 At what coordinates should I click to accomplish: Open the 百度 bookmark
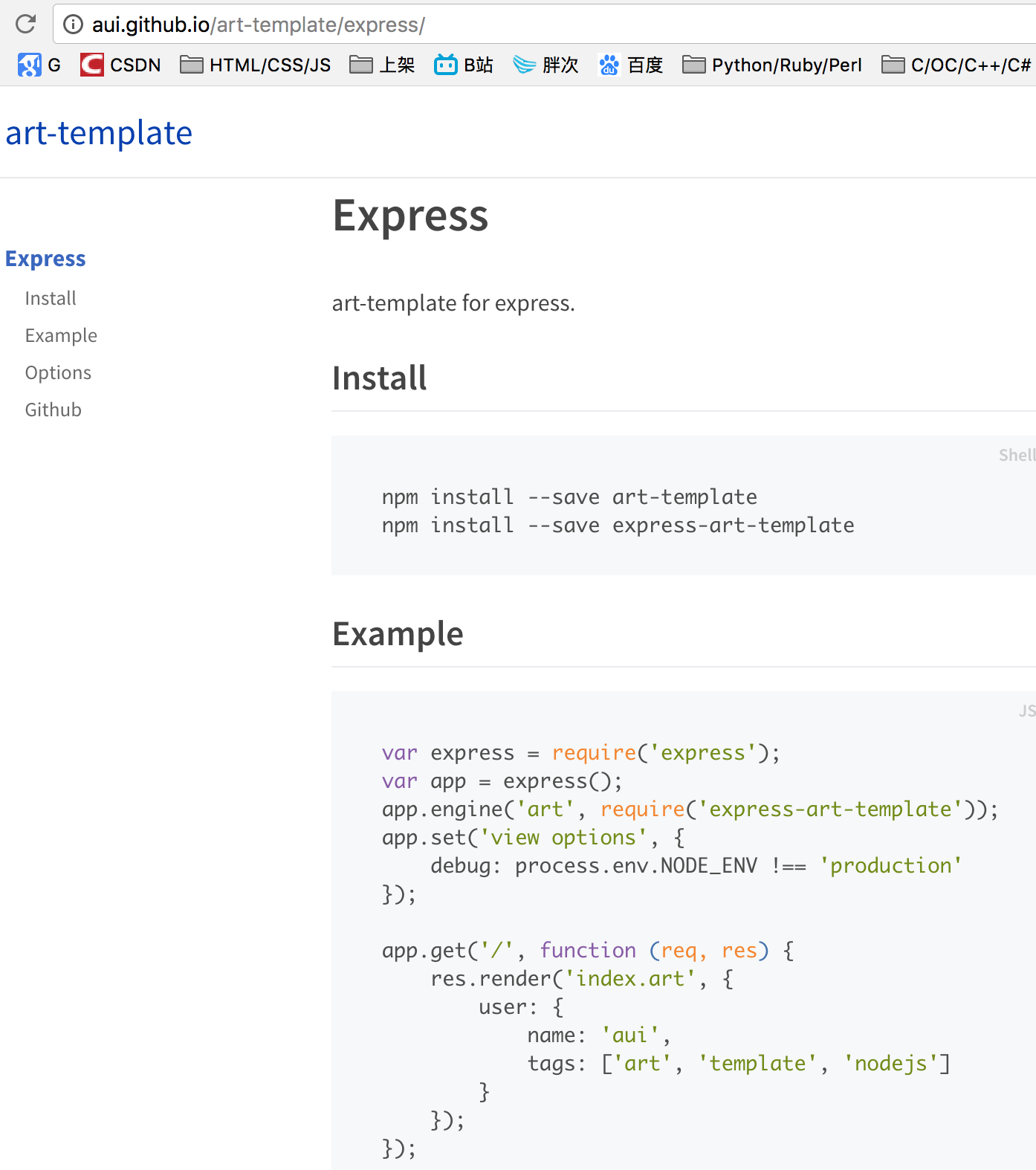630,65
